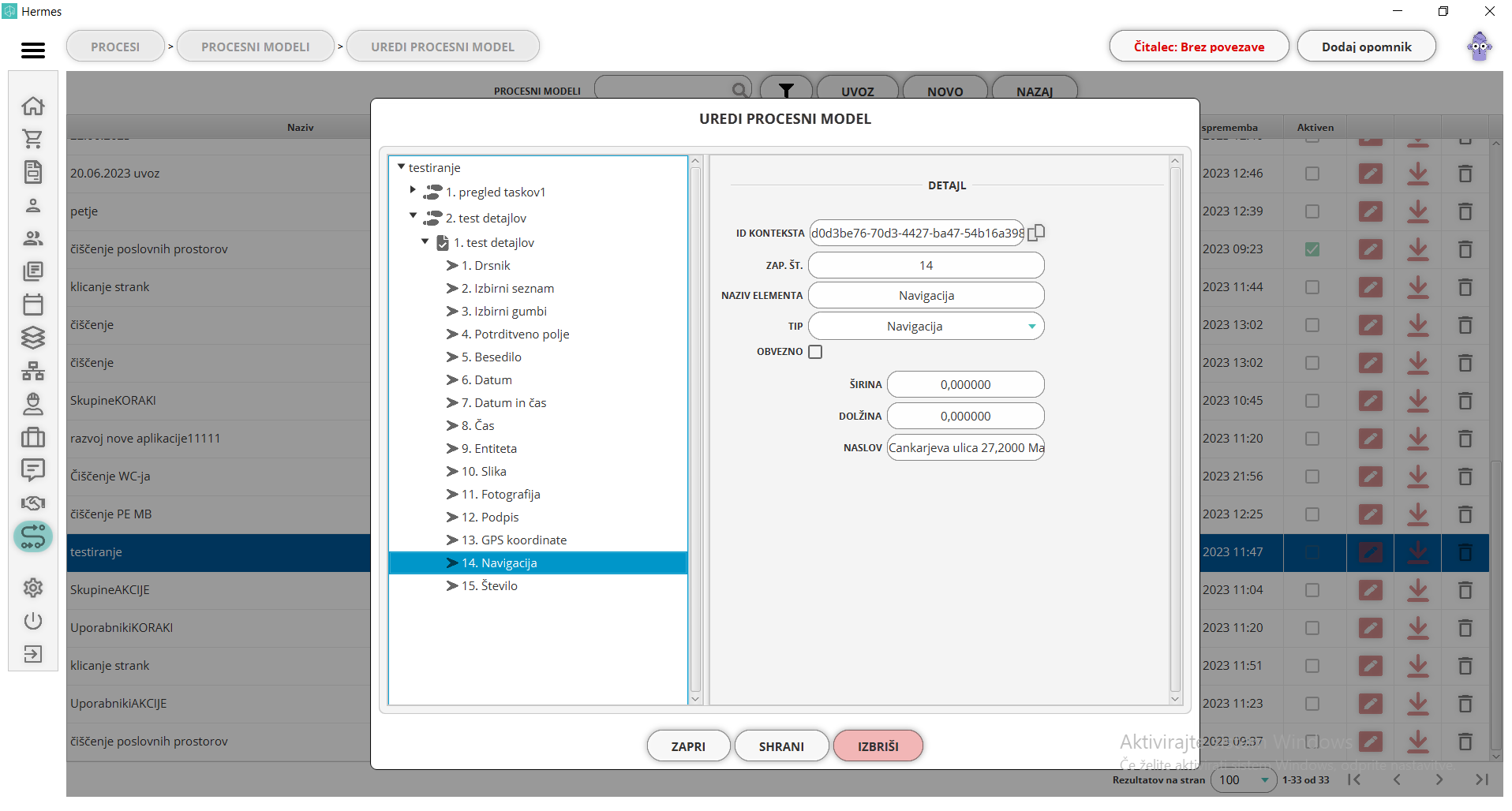Collapse '1. test detajlov' child node
This screenshot has height=811, width=1512.
(x=425, y=241)
